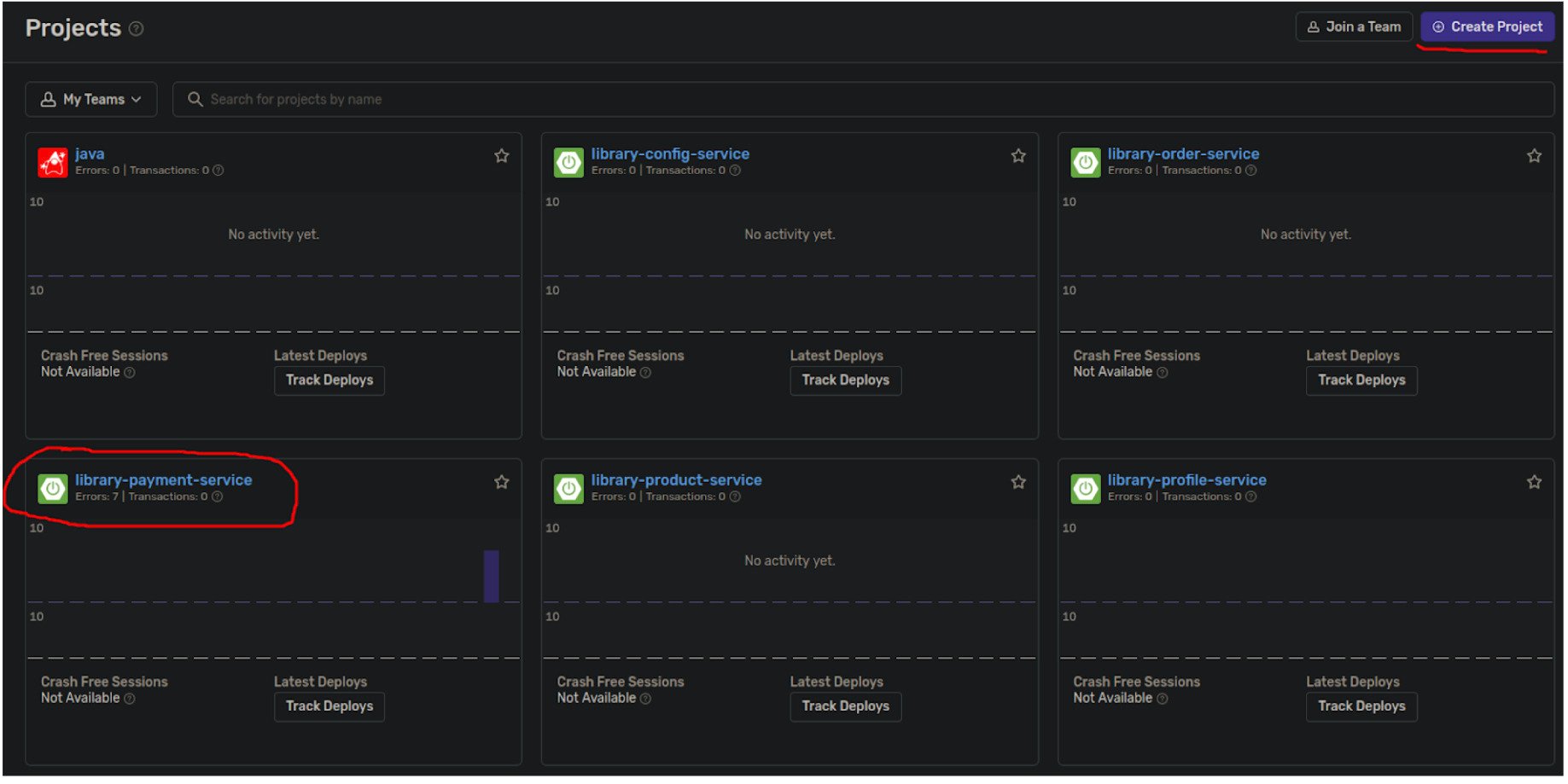1568x784 pixels.
Task: Click Track Deploys in the java card
Action: tap(329, 380)
